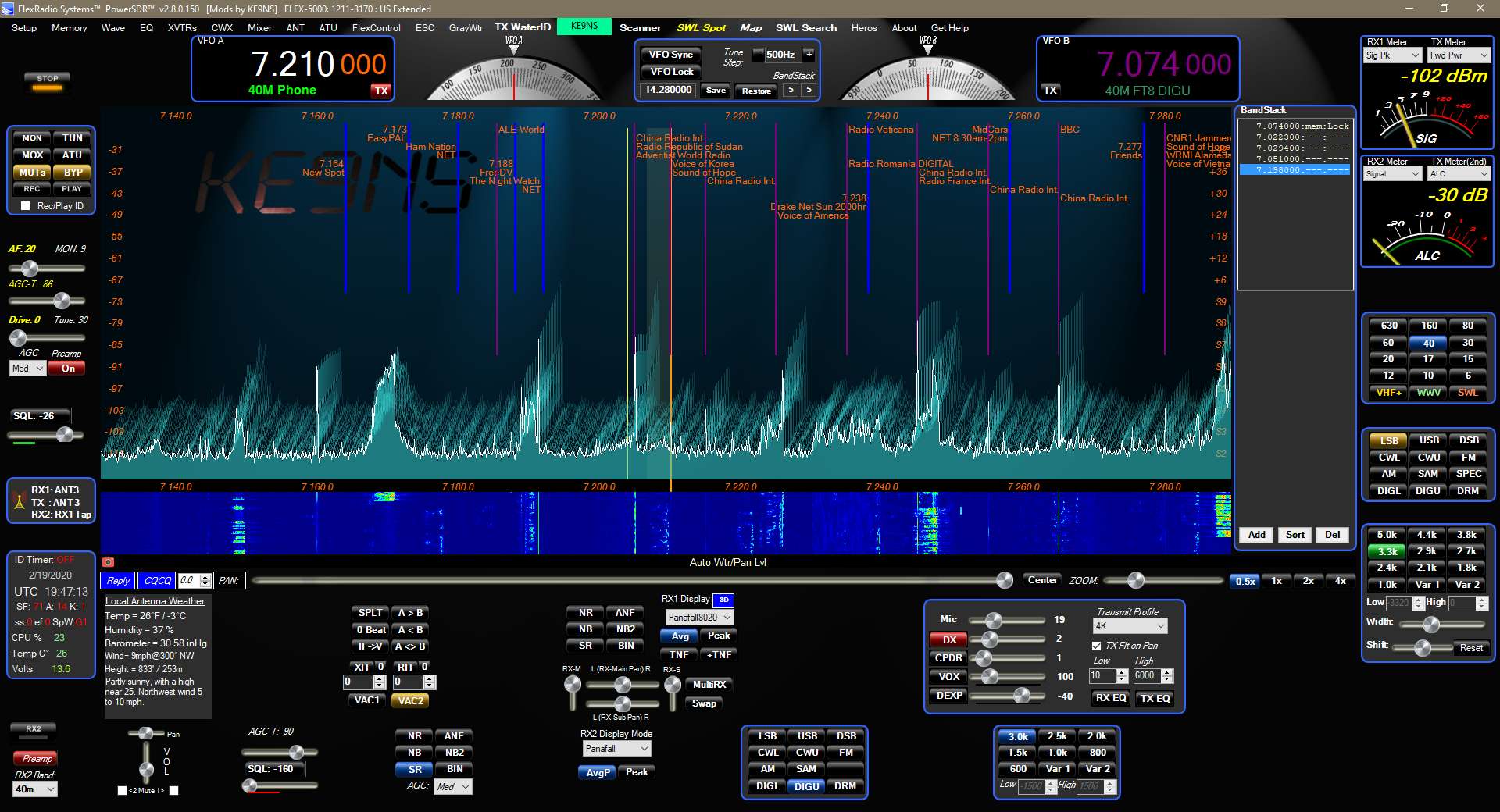This screenshot has height=812, width=1500.
Task: Open the RX2 Display Mode Panafall dropdown
Action: pyautogui.click(x=616, y=749)
